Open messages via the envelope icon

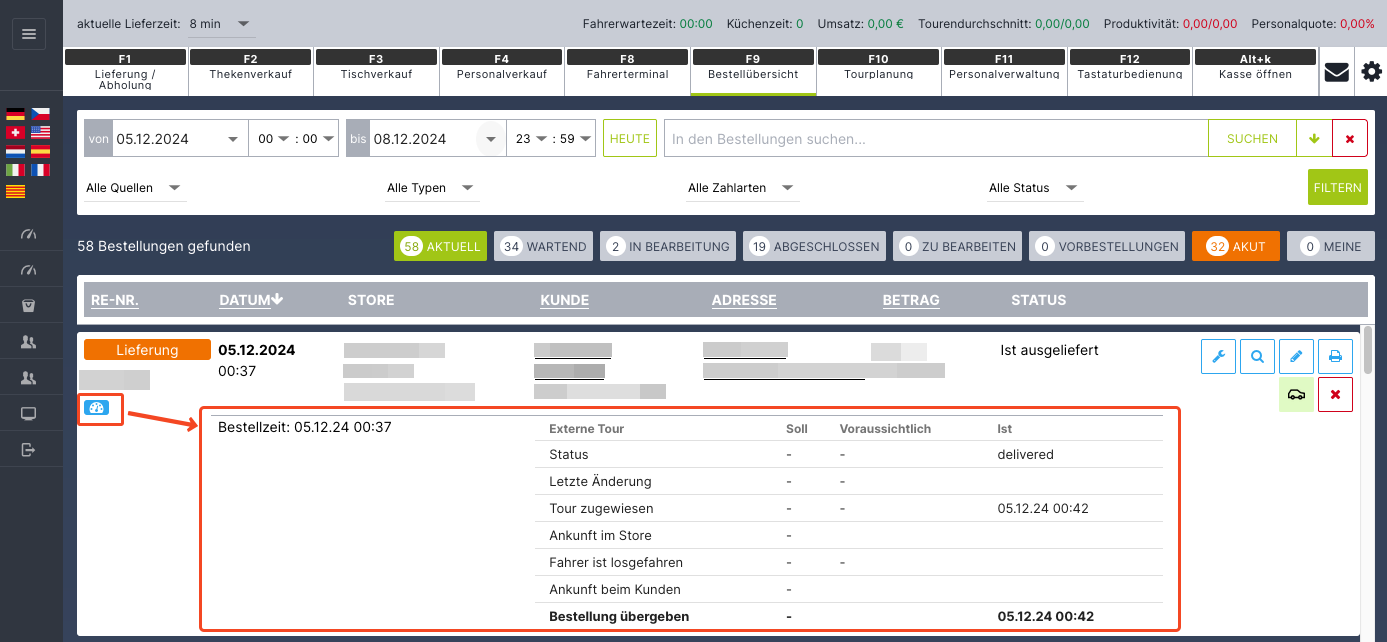tap(1336, 72)
